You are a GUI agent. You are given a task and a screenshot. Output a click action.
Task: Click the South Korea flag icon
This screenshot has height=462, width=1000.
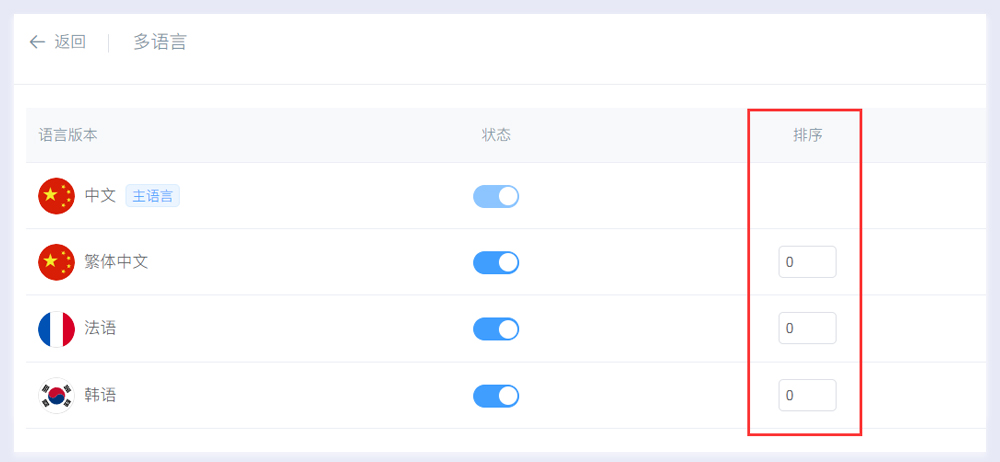[56, 396]
